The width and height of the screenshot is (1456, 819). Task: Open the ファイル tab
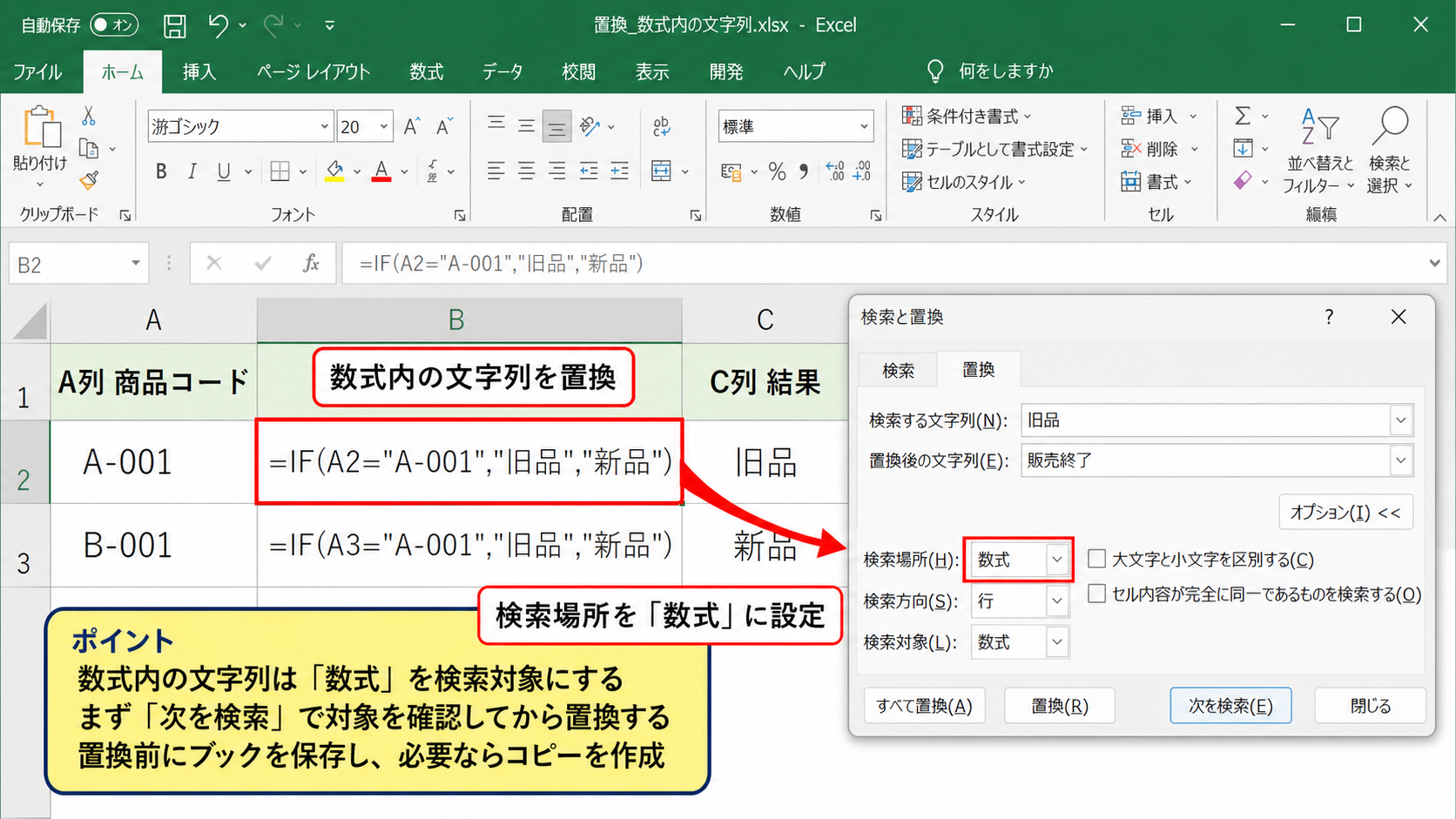37,72
